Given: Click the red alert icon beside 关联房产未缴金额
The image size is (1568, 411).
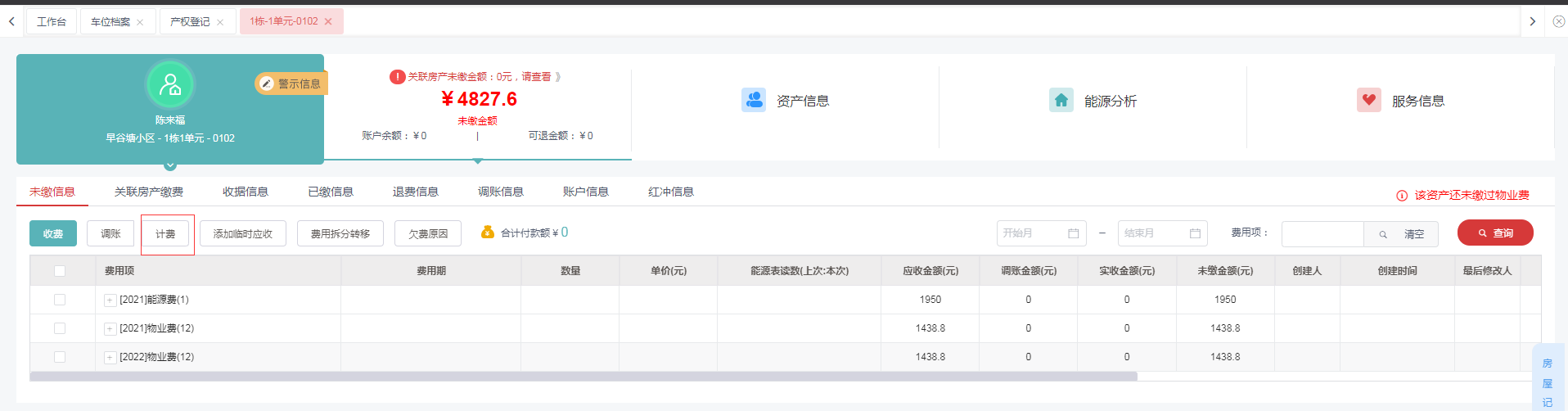Looking at the screenshot, I should click(x=397, y=77).
